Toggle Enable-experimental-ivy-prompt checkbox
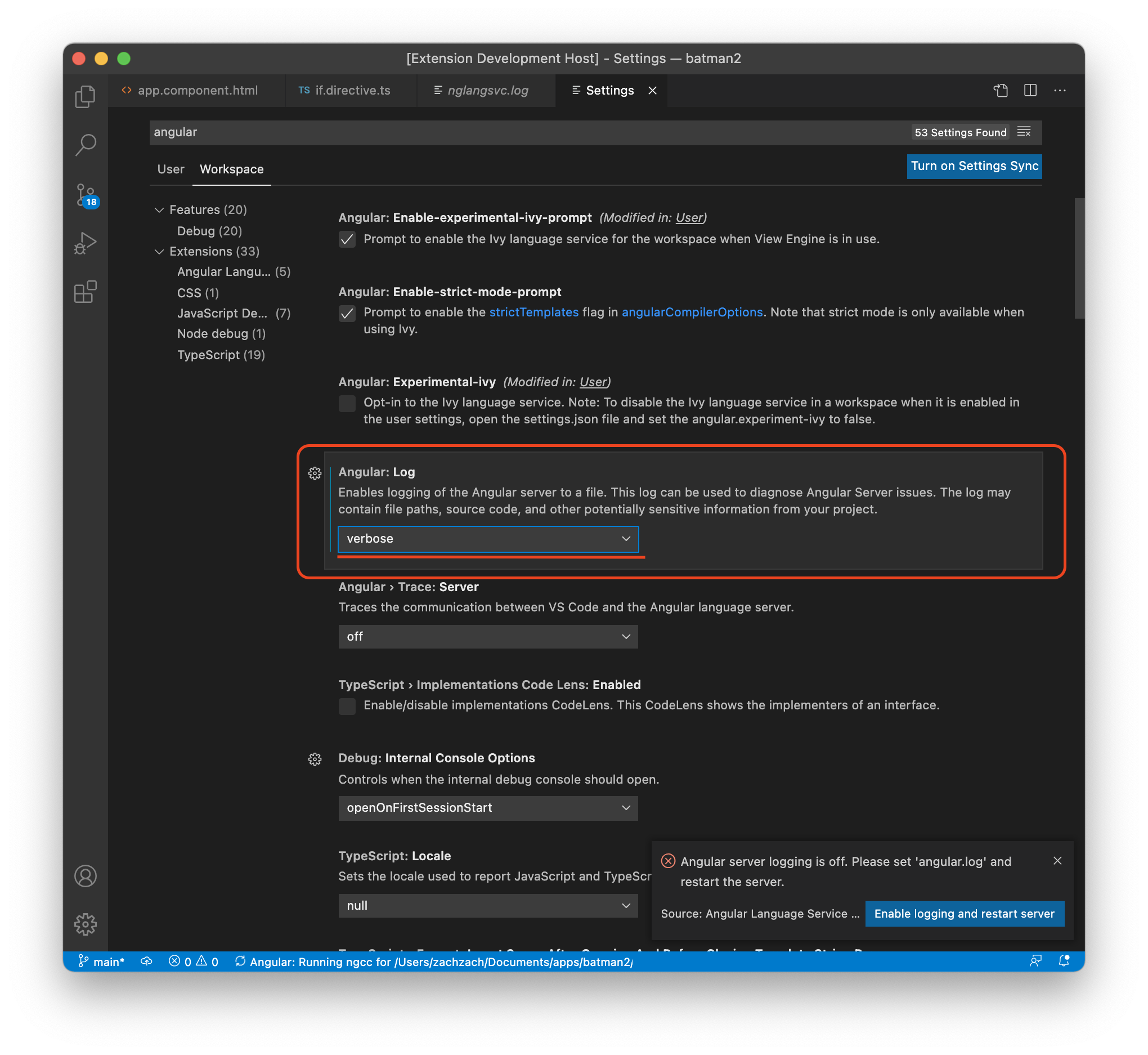Screen dimensions: 1148x1055 [x=347, y=239]
